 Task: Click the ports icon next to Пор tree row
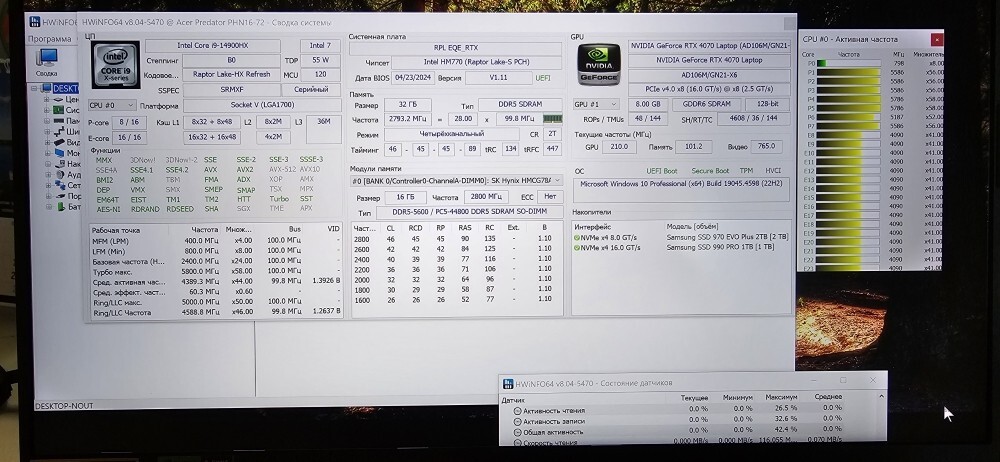point(59,196)
